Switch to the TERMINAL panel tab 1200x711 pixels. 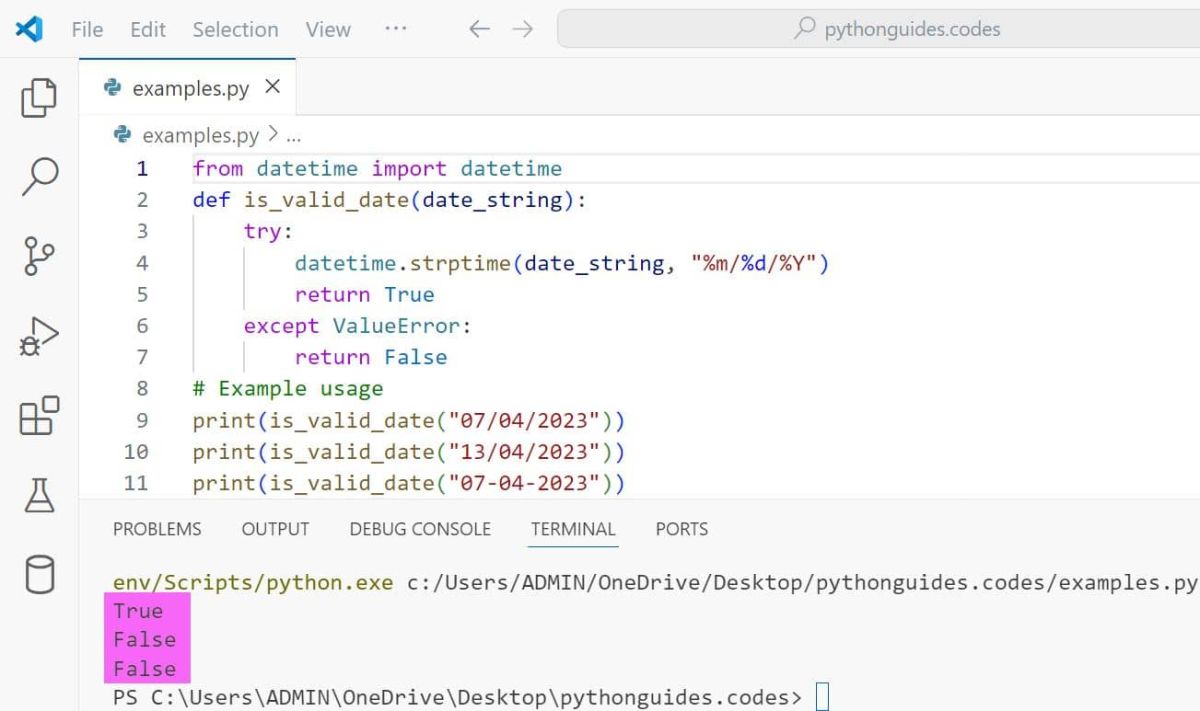573,529
